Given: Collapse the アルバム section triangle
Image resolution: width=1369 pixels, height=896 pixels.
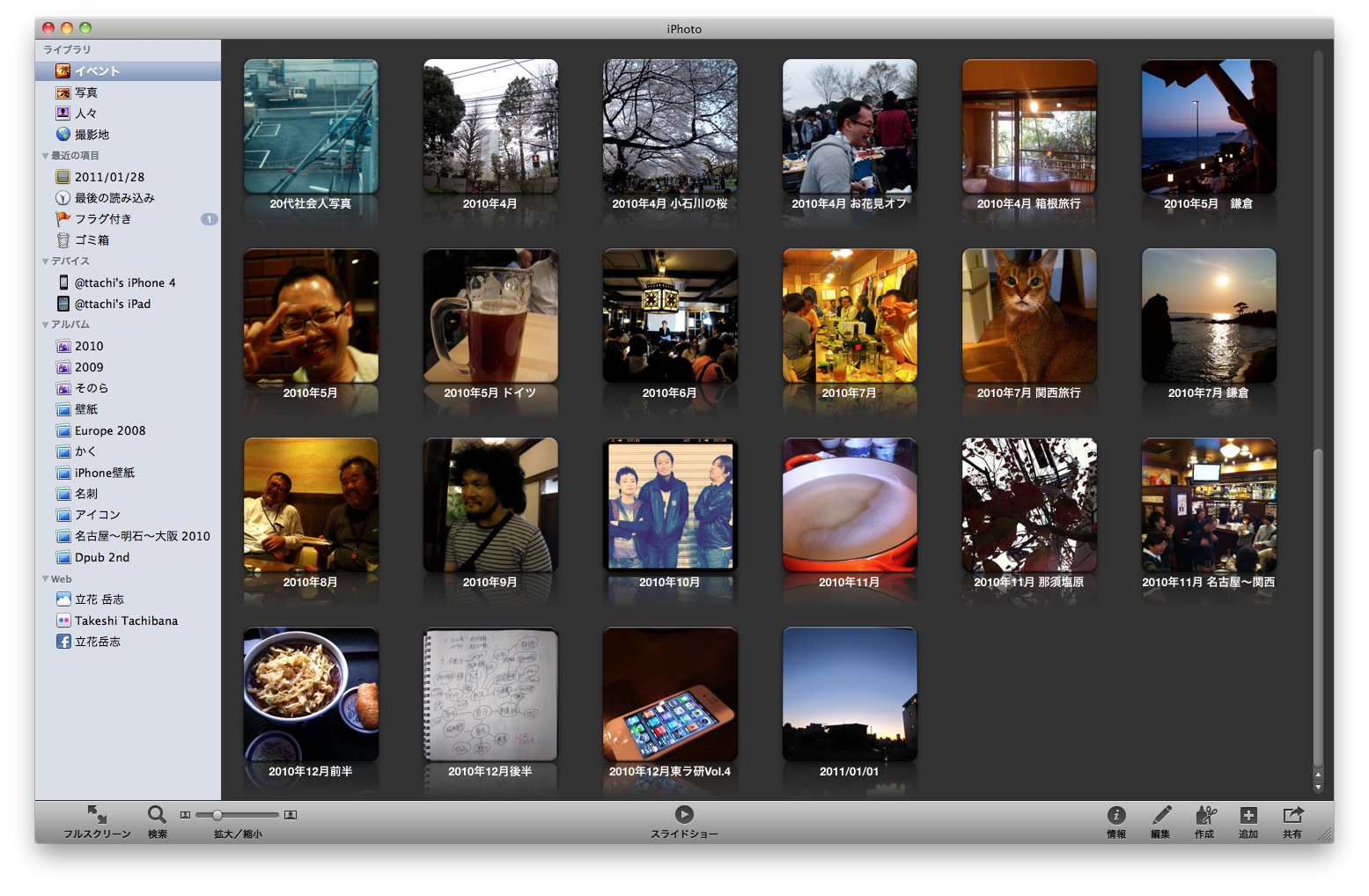Looking at the screenshot, I should [x=45, y=325].
